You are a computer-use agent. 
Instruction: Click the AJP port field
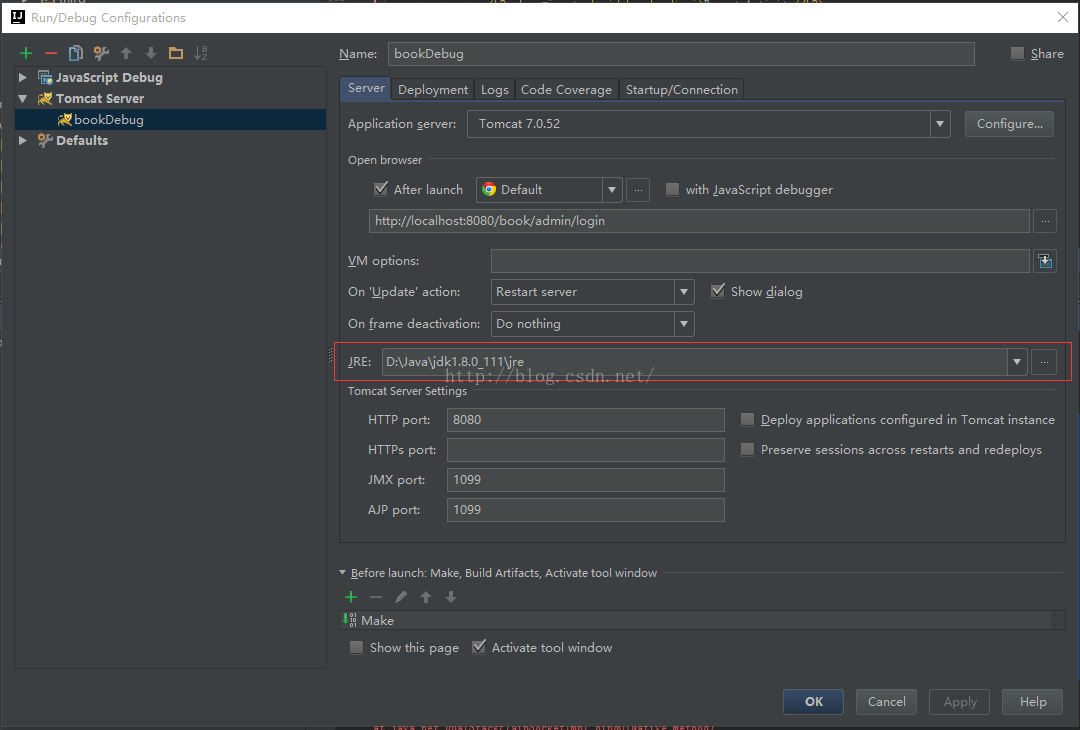click(x=585, y=510)
